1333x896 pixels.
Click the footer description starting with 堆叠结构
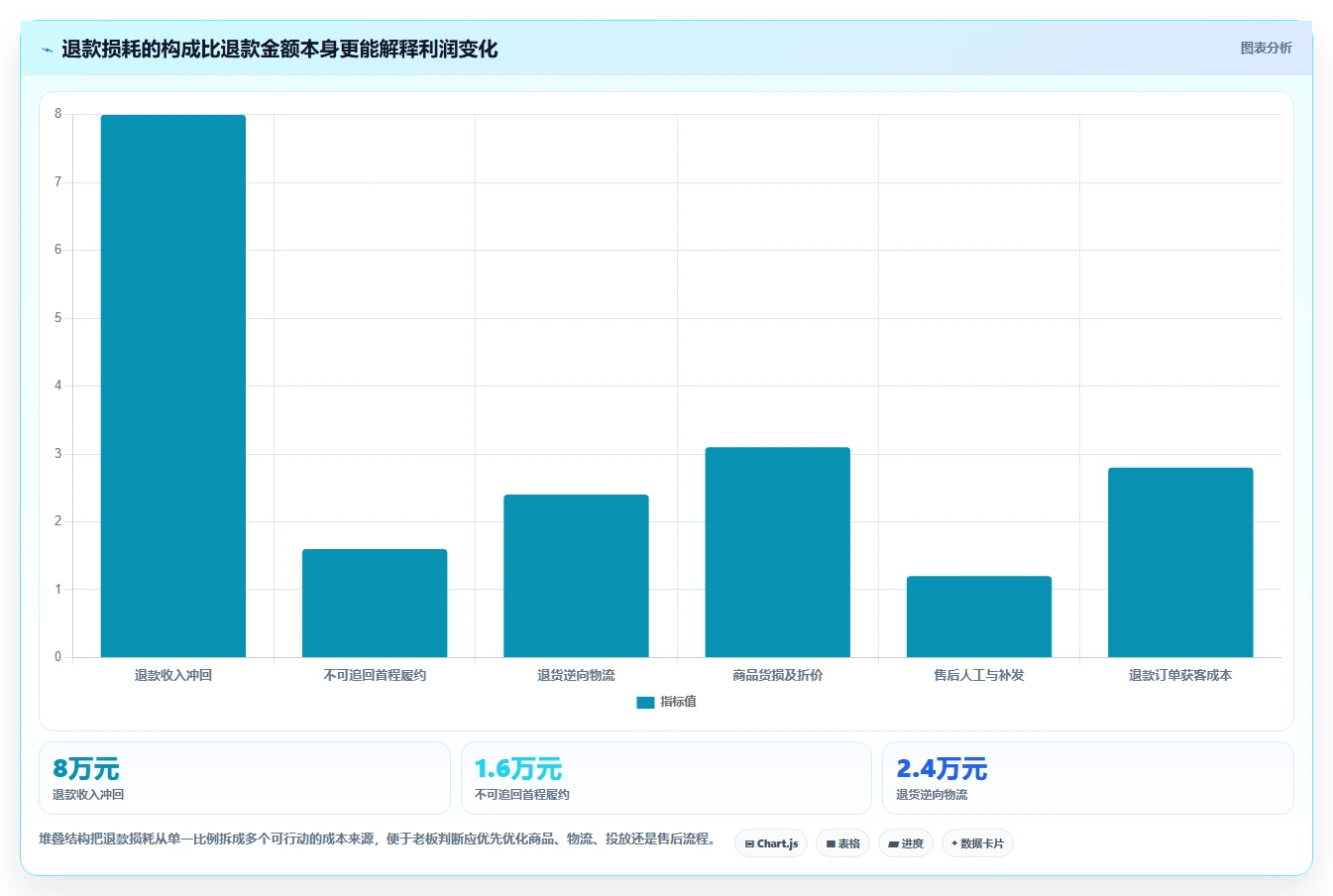tap(377, 839)
